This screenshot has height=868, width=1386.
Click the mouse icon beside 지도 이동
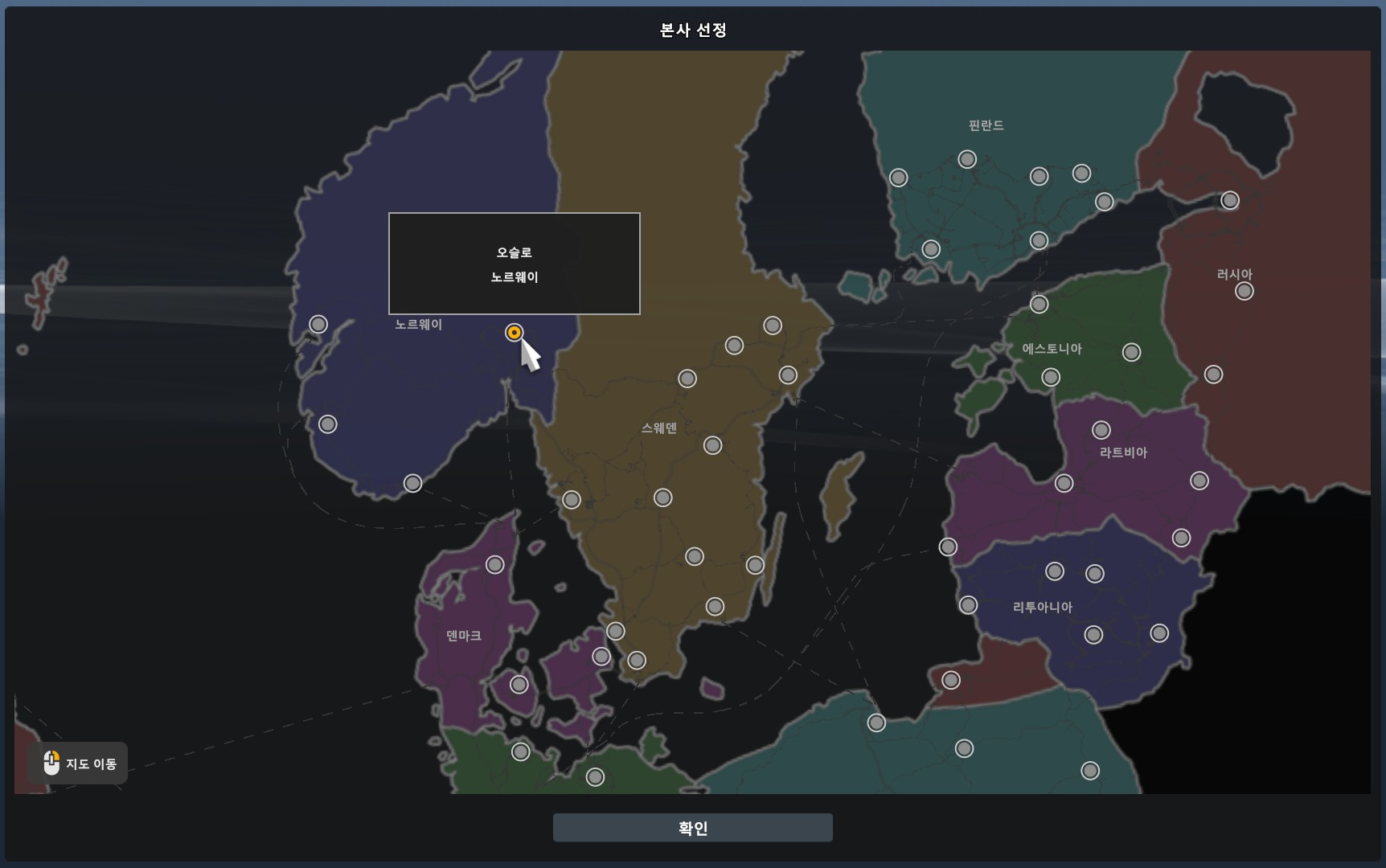[x=51, y=763]
